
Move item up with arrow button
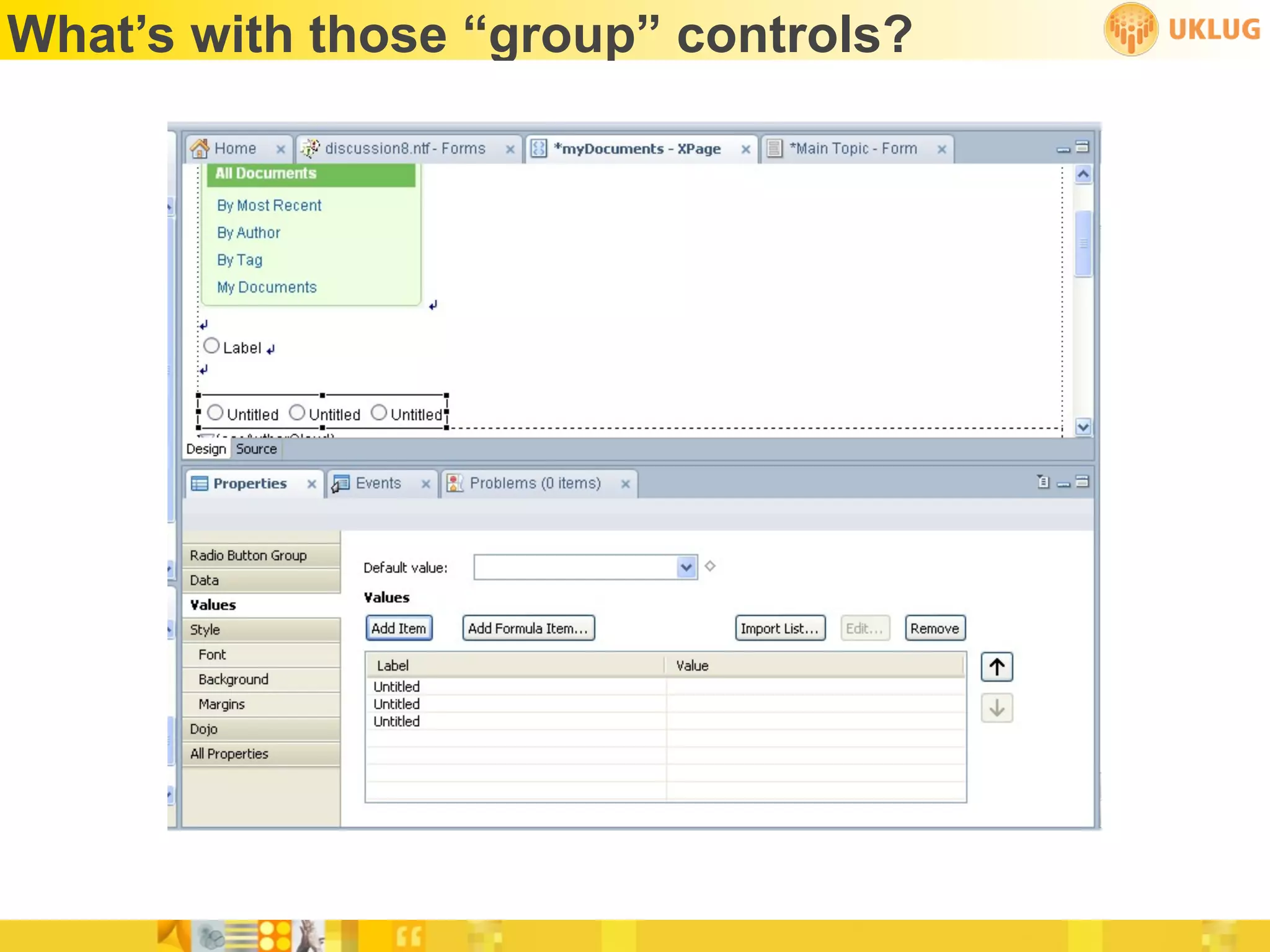pos(997,667)
